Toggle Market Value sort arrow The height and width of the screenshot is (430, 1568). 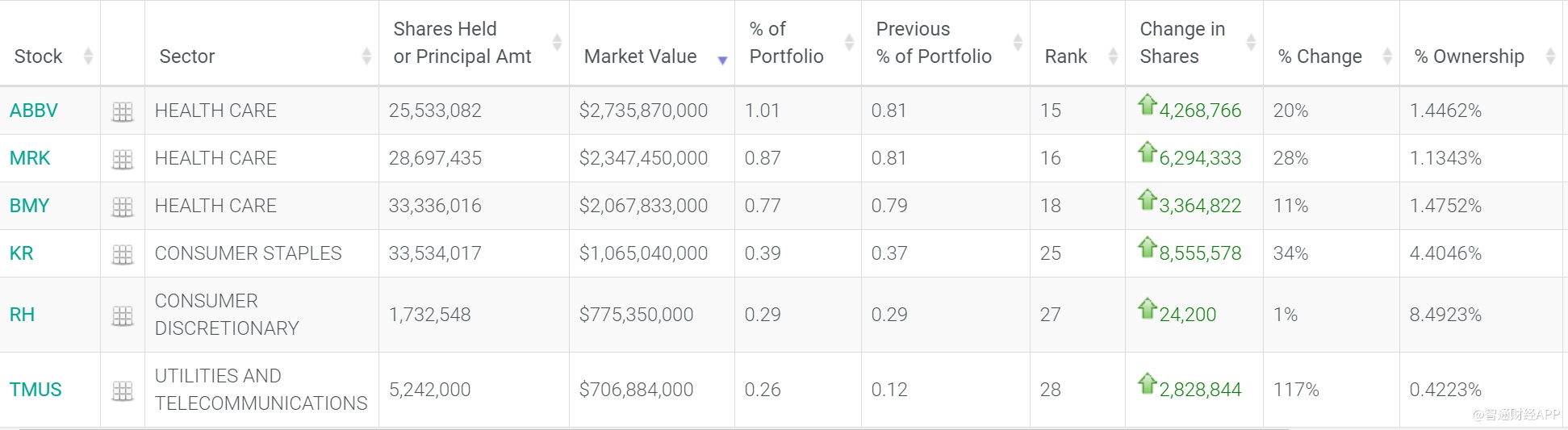point(722,60)
